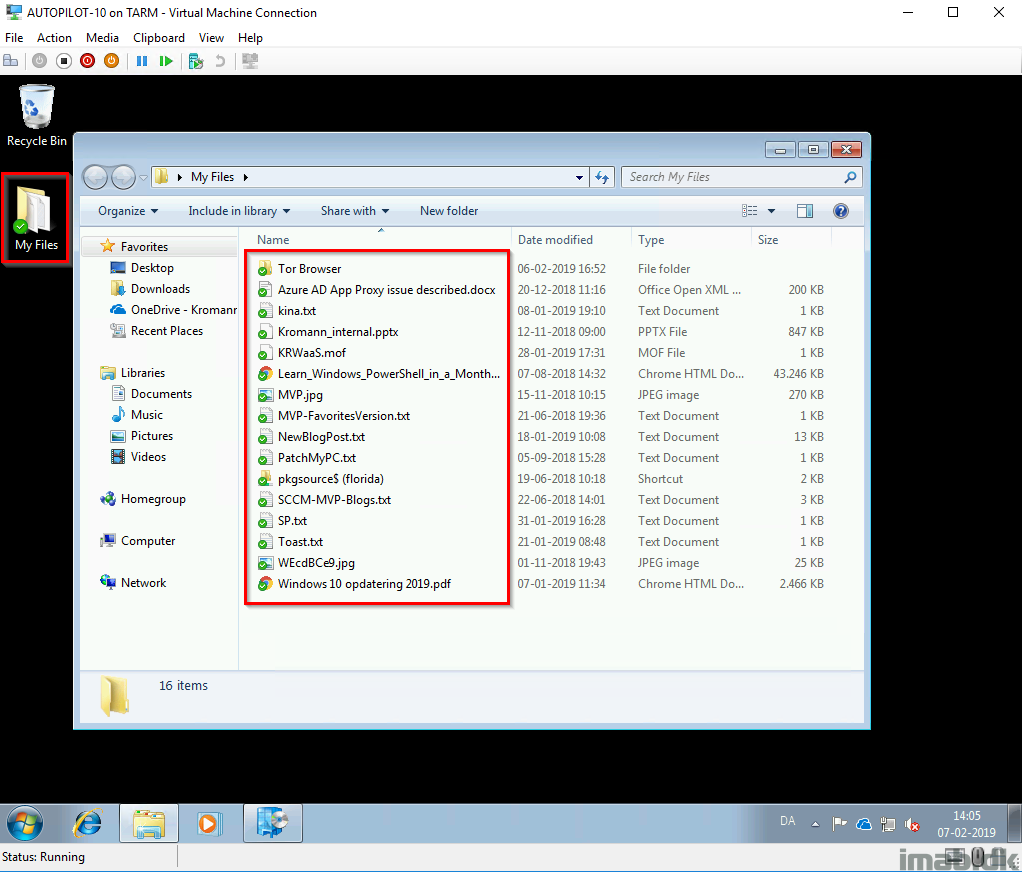Turn off the VM with the stop icon

click(x=63, y=61)
